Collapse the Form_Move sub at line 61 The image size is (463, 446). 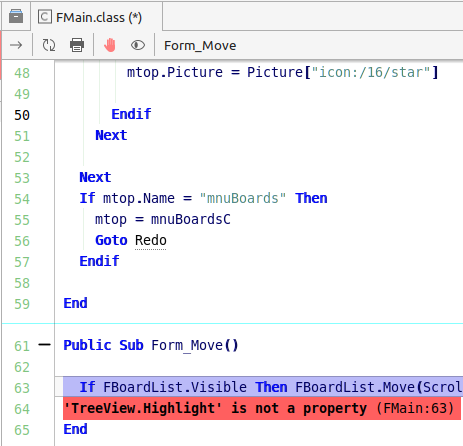(44, 345)
